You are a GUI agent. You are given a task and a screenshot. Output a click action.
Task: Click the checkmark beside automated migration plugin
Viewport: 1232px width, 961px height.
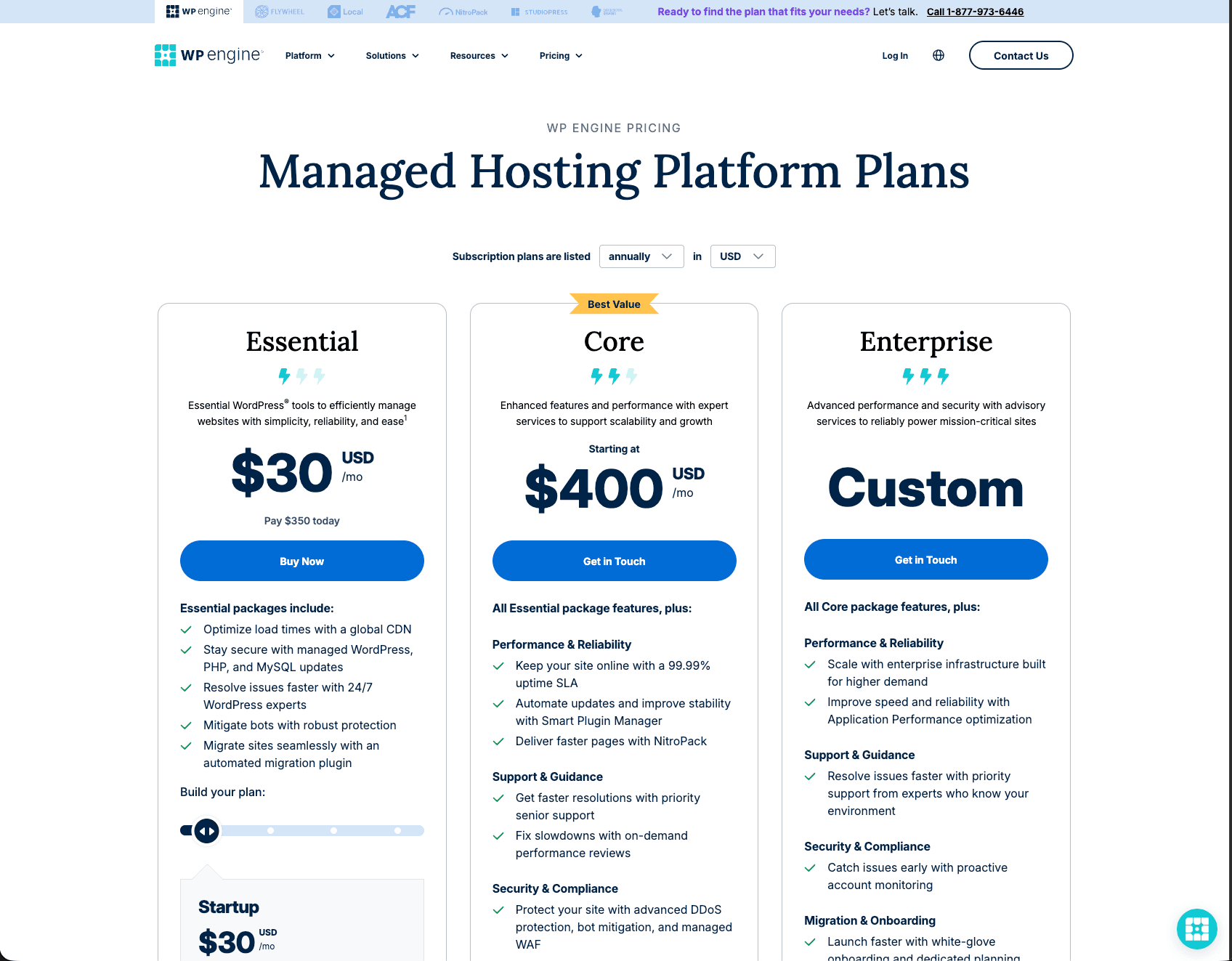click(x=186, y=746)
